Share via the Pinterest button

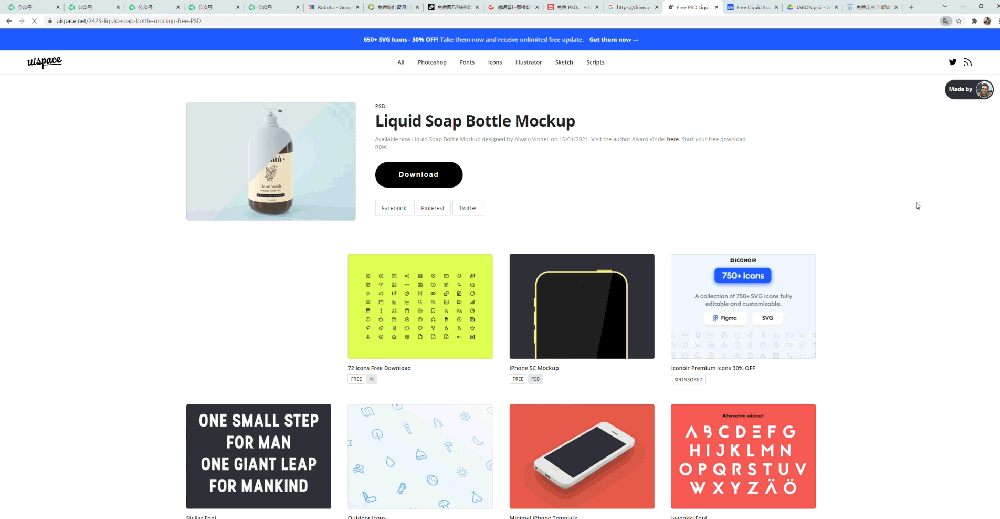[x=432, y=208]
